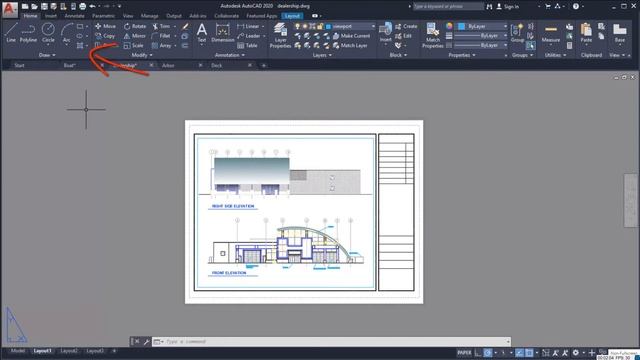Toggle group selection icon in Groups panel
The width and height of the screenshot is (640, 360).
click(530, 45)
